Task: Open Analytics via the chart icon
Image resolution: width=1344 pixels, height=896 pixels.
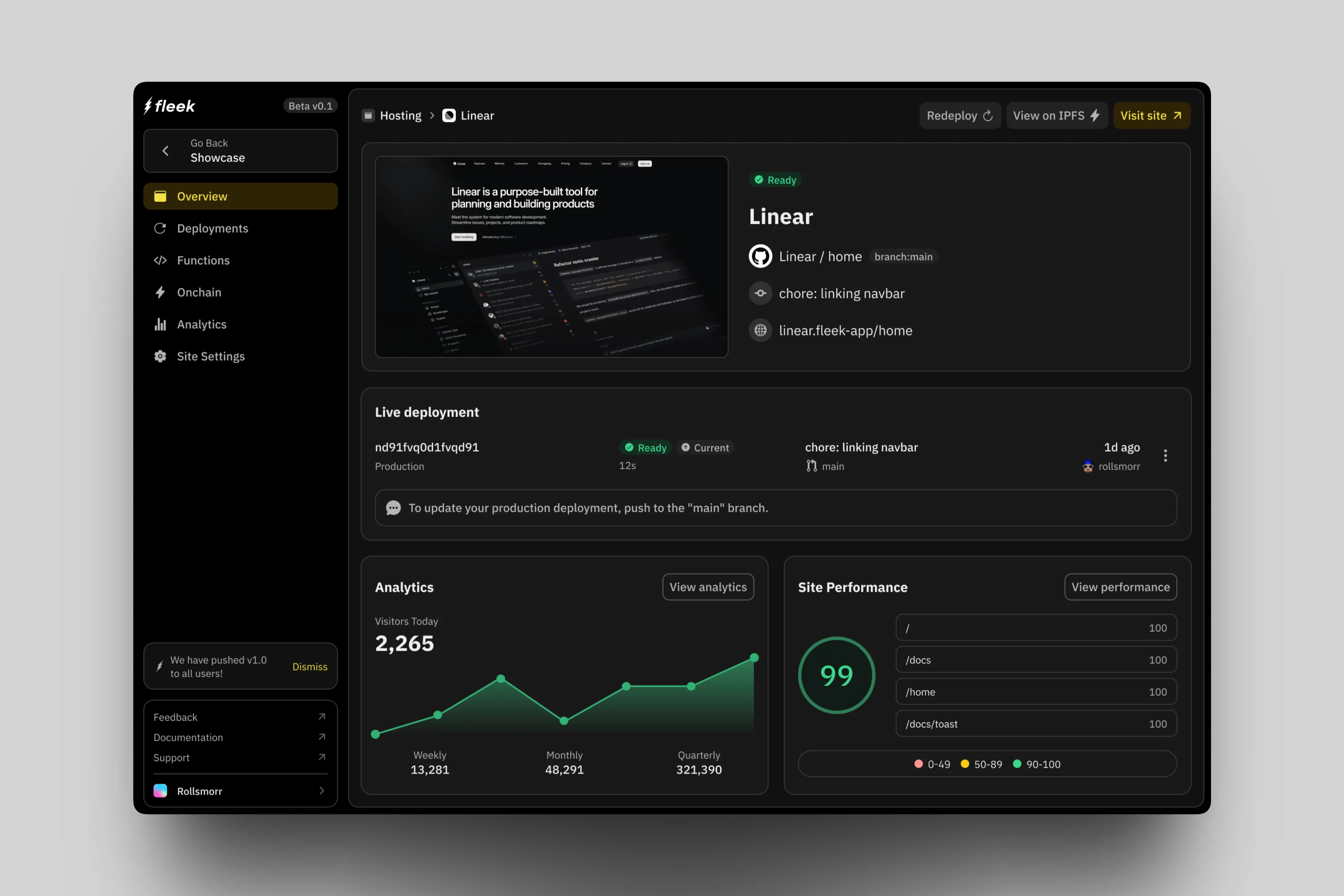Action: tap(161, 324)
